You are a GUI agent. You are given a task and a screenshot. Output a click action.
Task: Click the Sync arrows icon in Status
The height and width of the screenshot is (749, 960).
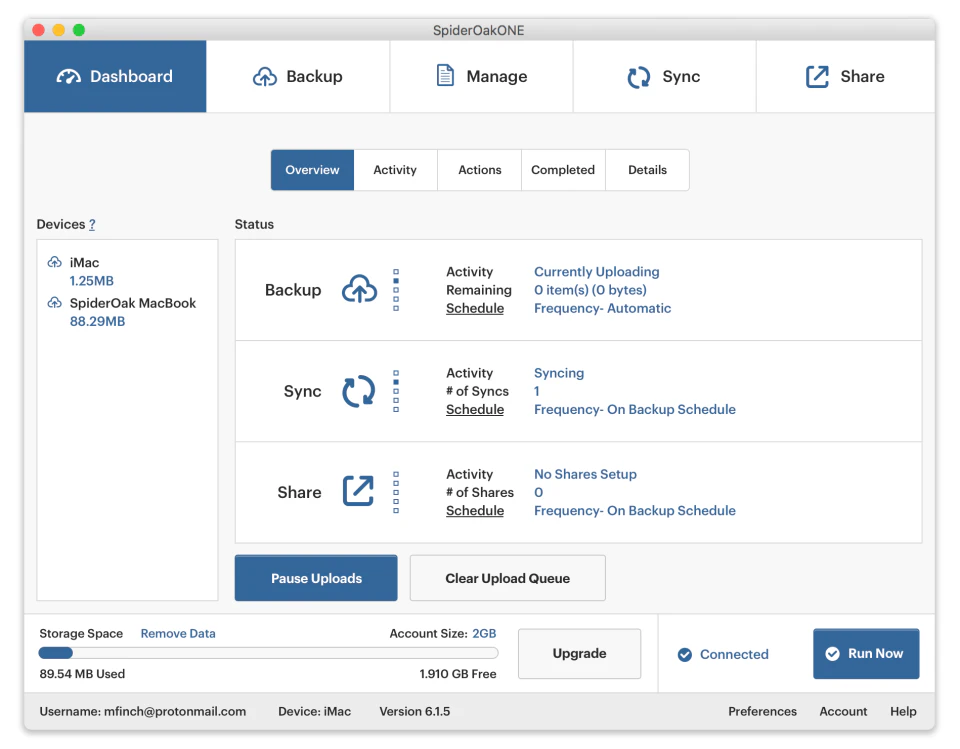point(359,391)
